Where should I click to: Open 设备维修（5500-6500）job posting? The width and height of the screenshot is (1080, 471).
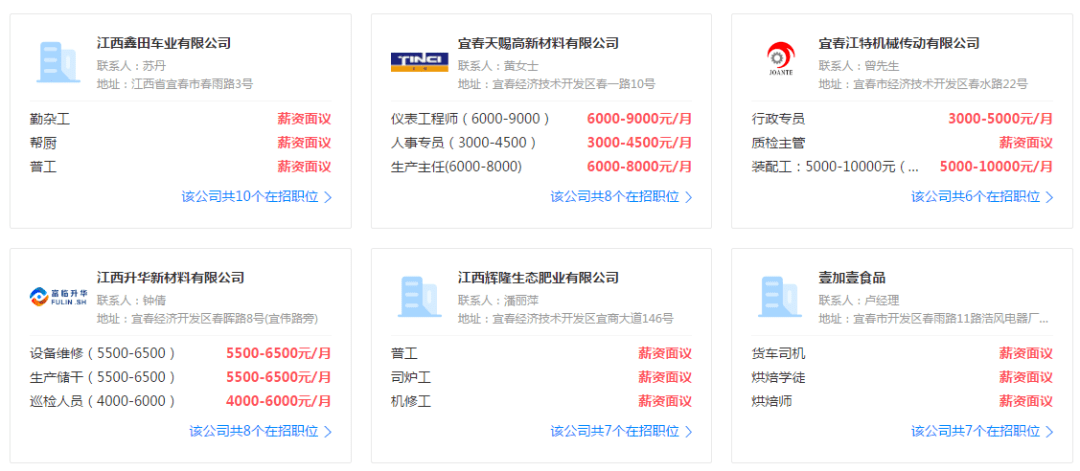103,354
